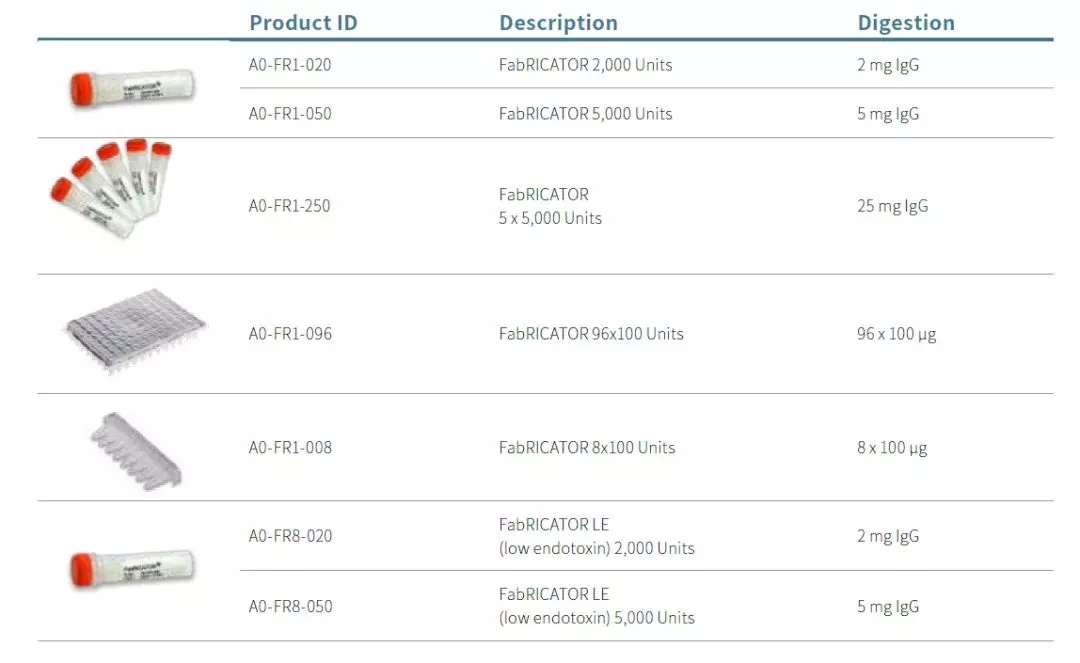Image resolution: width=1080 pixels, height=663 pixels.
Task: Open product A0-FR1-250
Action: coord(289,206)
